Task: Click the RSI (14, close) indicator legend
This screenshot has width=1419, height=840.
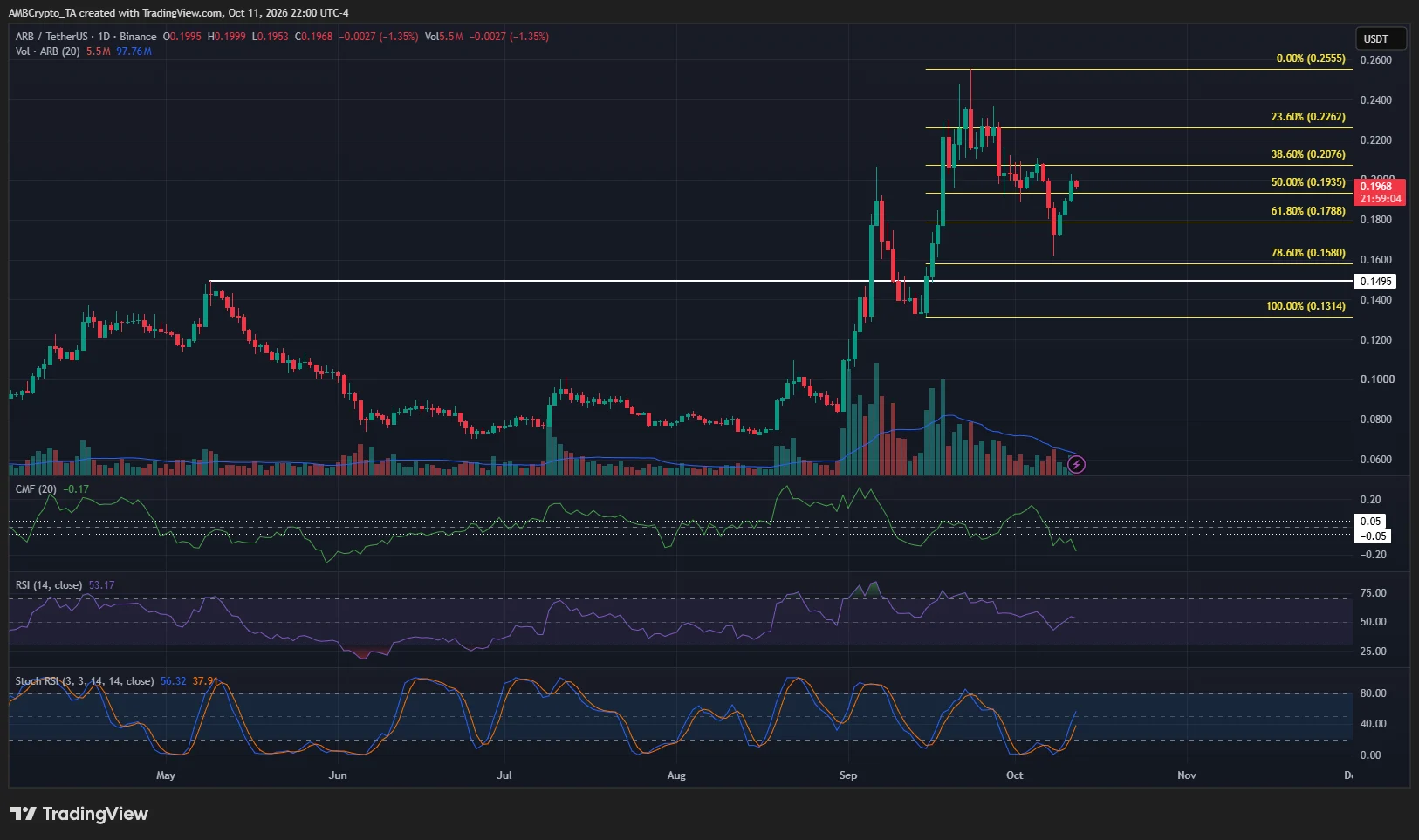Action: pos(49,585)
